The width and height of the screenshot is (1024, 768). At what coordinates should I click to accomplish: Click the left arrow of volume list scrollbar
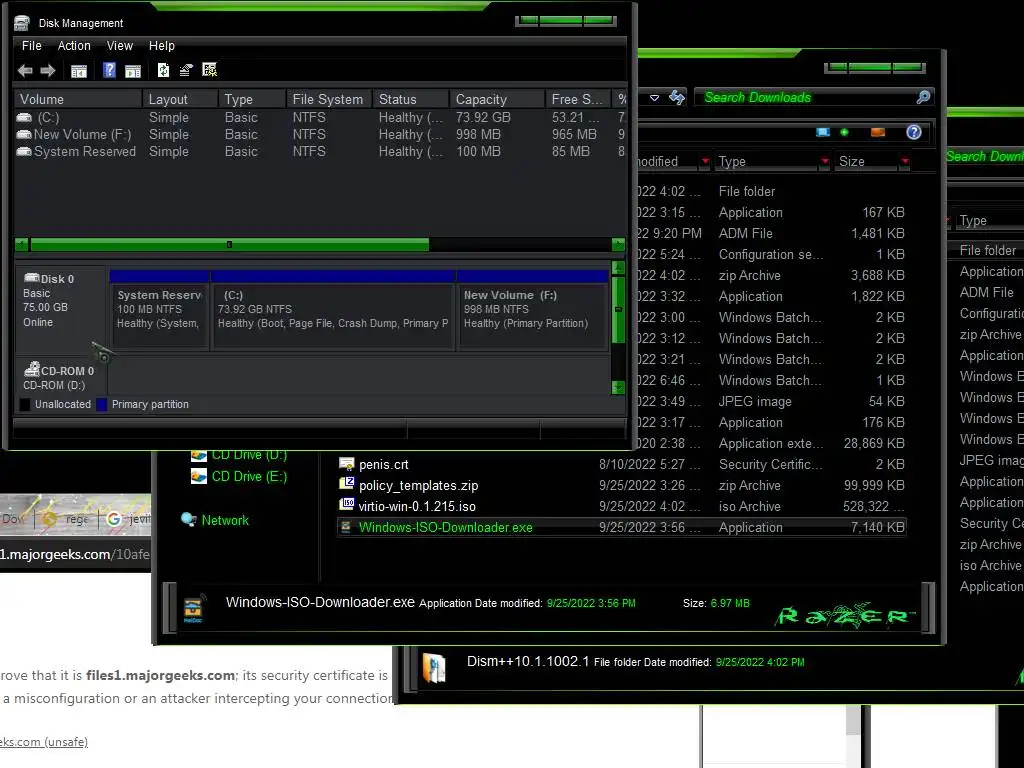click(22, 245)
